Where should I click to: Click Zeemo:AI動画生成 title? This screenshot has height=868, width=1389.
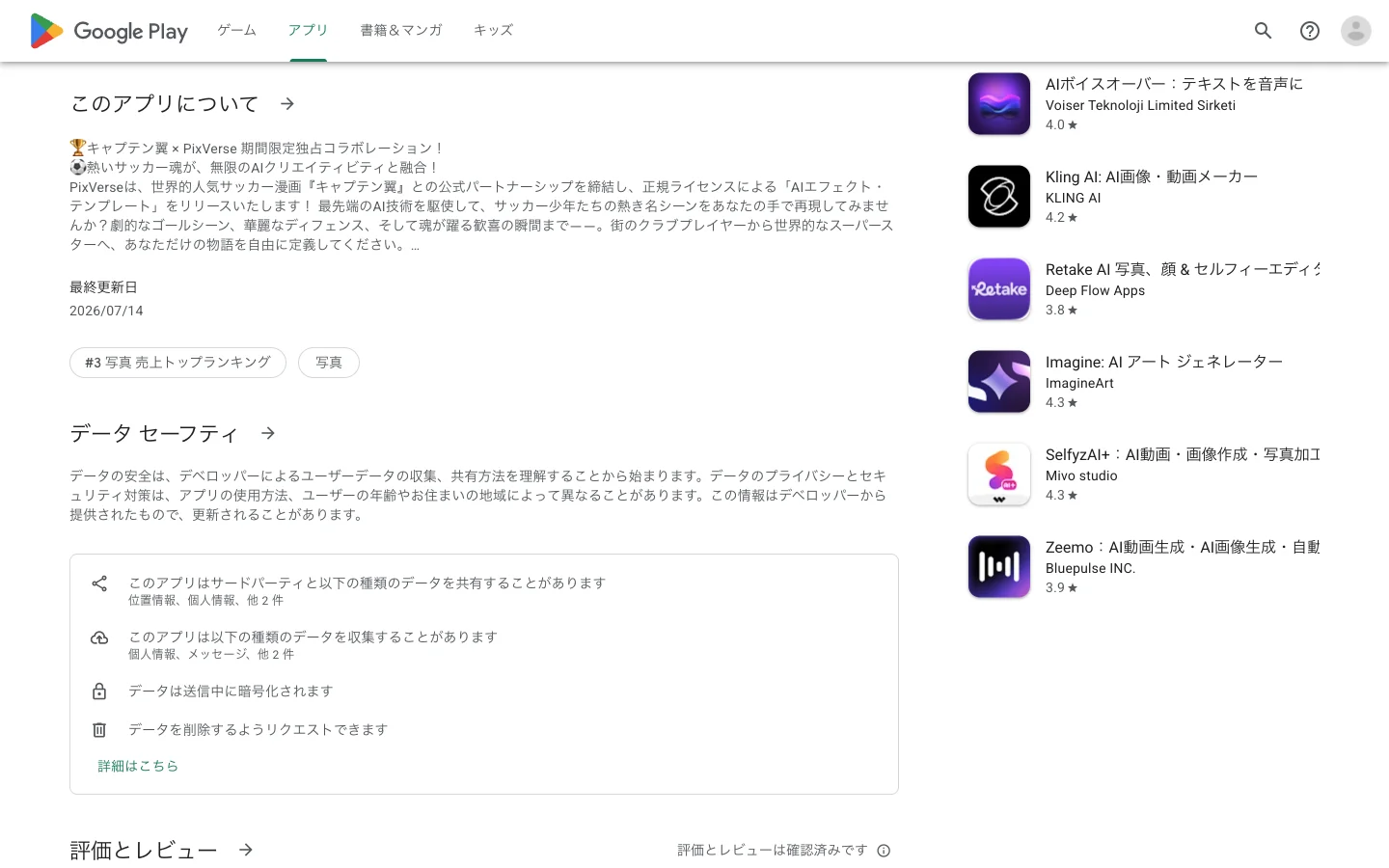[x=1183, y=547]
